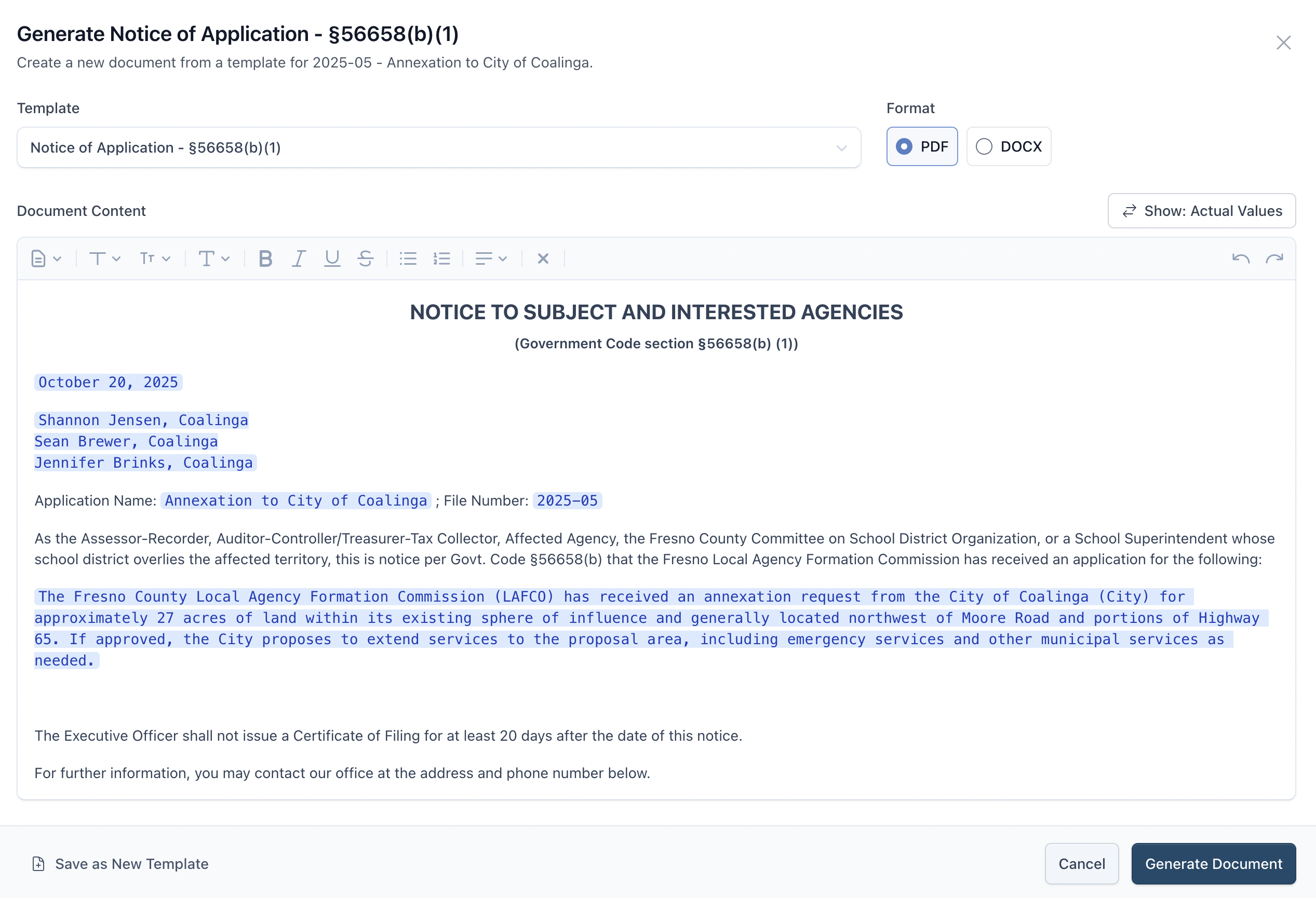The height and width of the screenshot is (898, 1316).
Task: Undo the last edit
Action: pyautogui.click(x=1240, y=258)
